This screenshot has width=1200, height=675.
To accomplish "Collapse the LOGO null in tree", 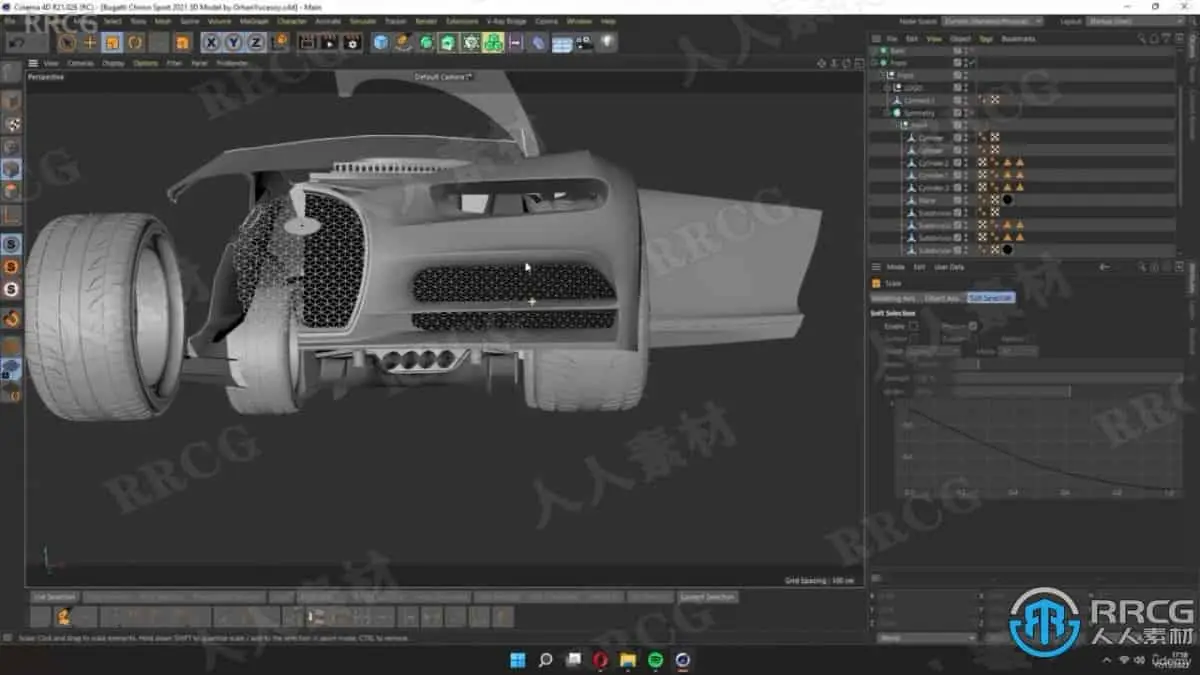I will click(888, 88).
